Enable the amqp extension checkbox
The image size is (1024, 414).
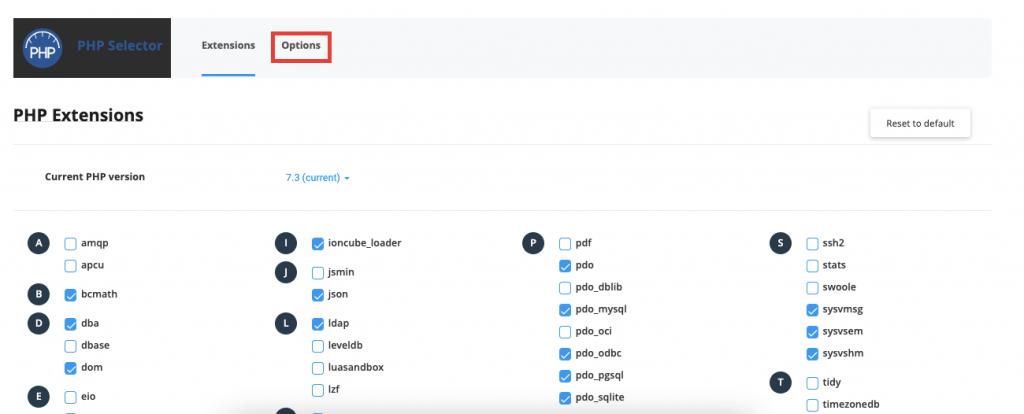tap(71, 244)
